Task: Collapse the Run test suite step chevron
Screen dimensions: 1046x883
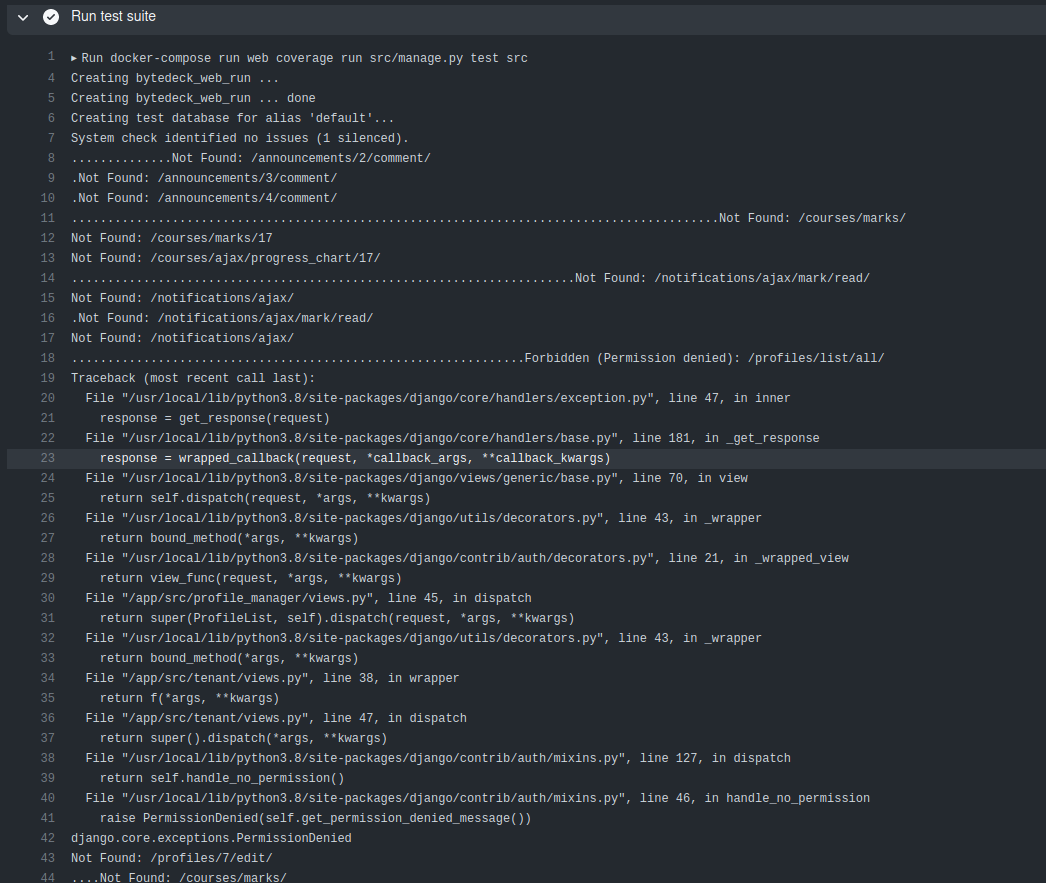Action: pos(23,17)
